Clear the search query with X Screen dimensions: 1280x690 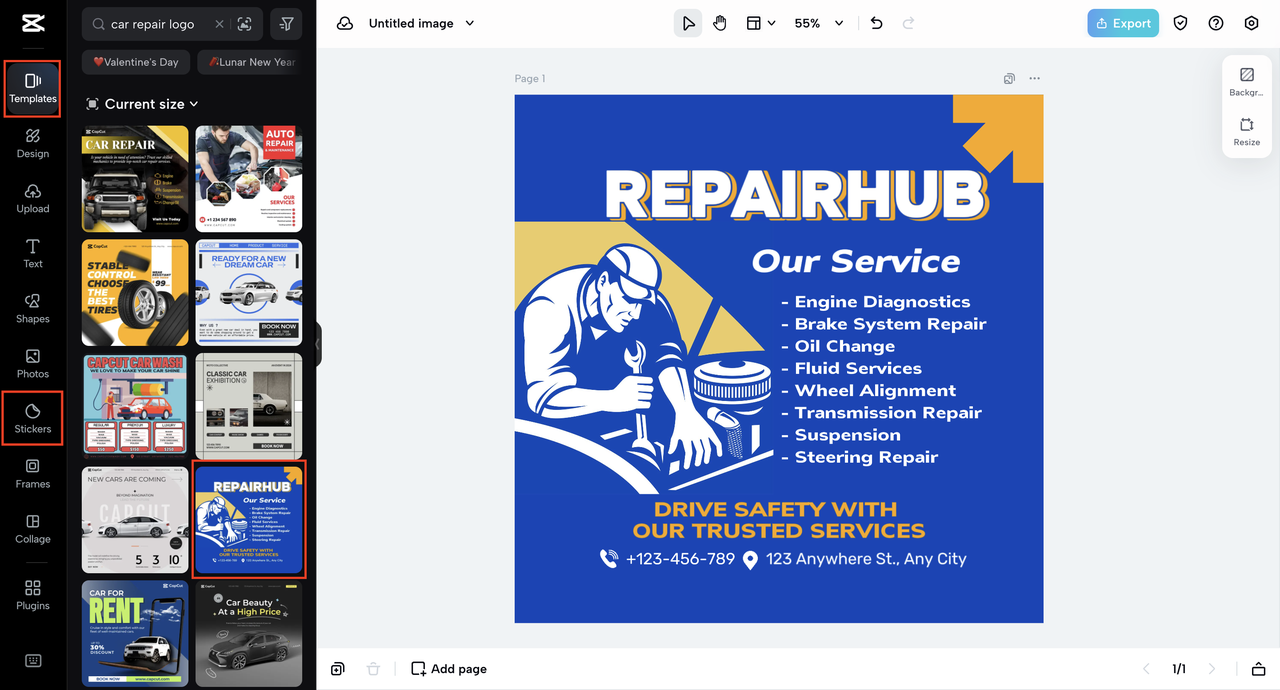219,24
